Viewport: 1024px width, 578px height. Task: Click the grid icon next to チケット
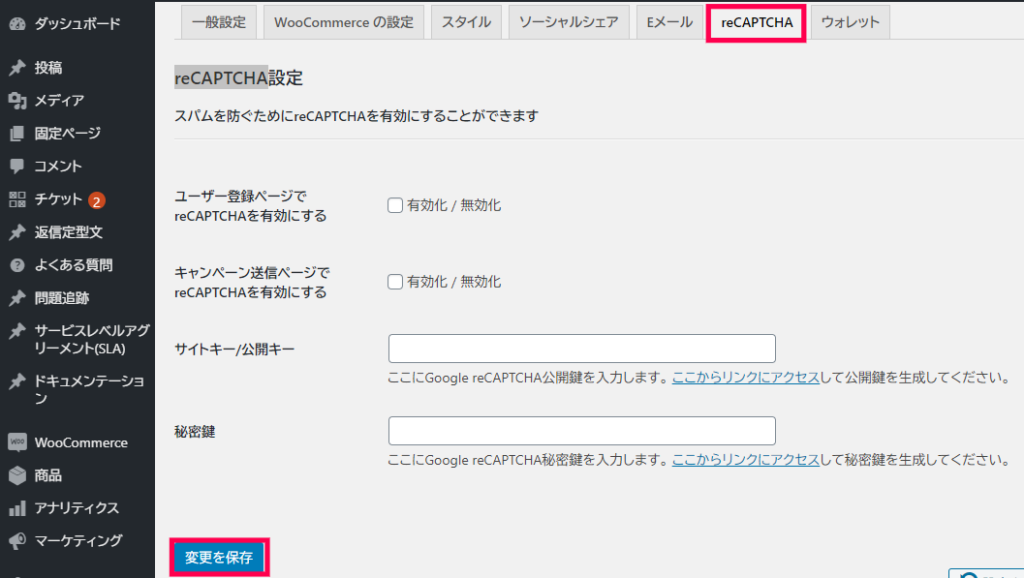pos(18,199)
